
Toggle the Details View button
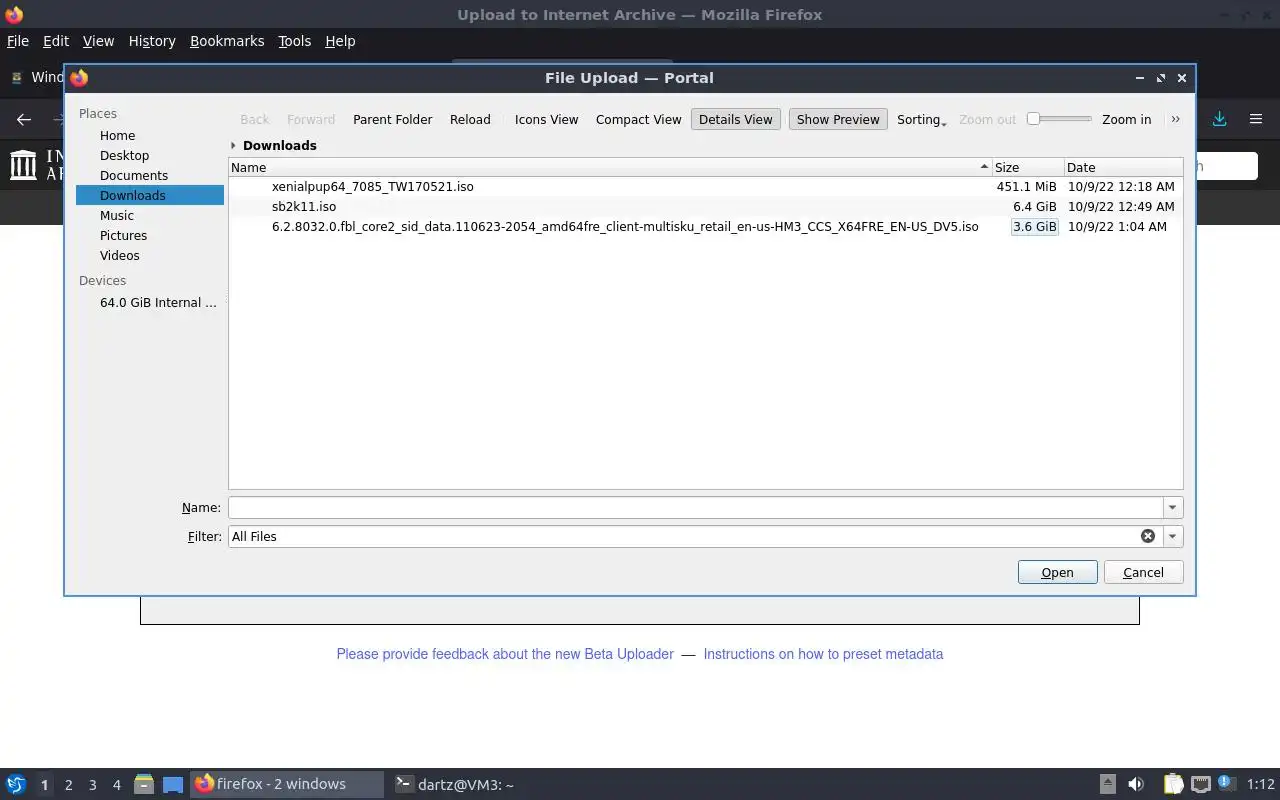[x=736, y=119]
